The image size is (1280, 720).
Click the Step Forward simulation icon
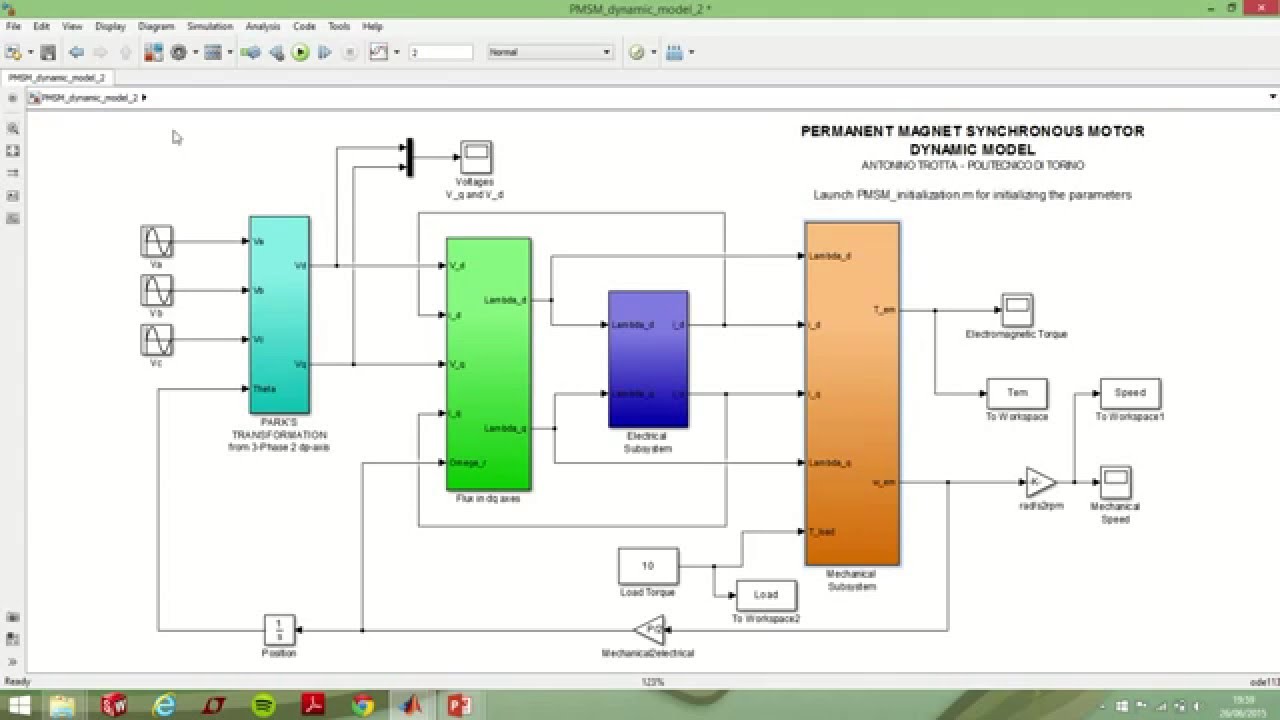coord(324,52)
